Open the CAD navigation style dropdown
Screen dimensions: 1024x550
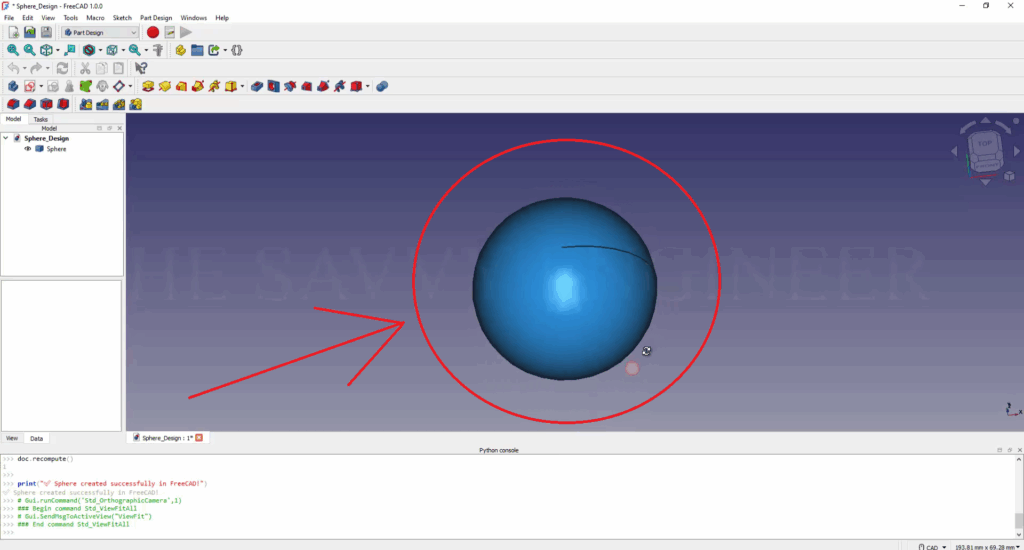(x=935, y=546)
